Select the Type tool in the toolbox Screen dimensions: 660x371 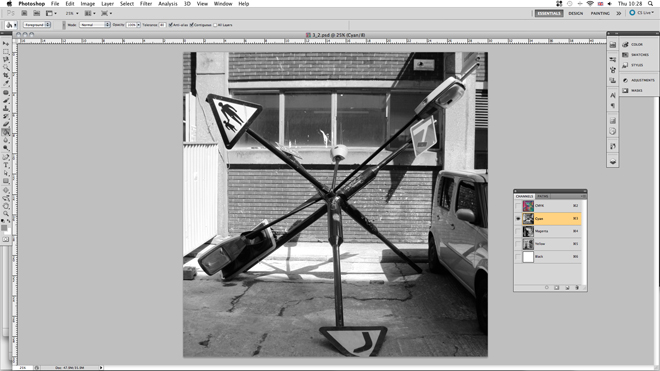(x=6, y=165)
